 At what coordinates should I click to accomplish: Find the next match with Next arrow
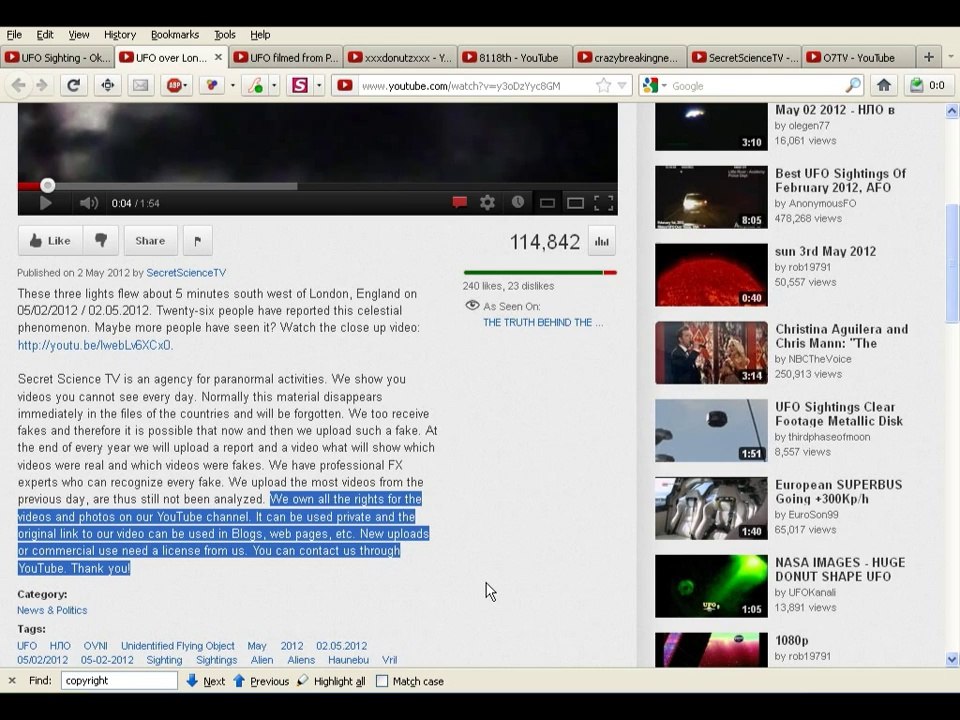[x=205, y=681]
